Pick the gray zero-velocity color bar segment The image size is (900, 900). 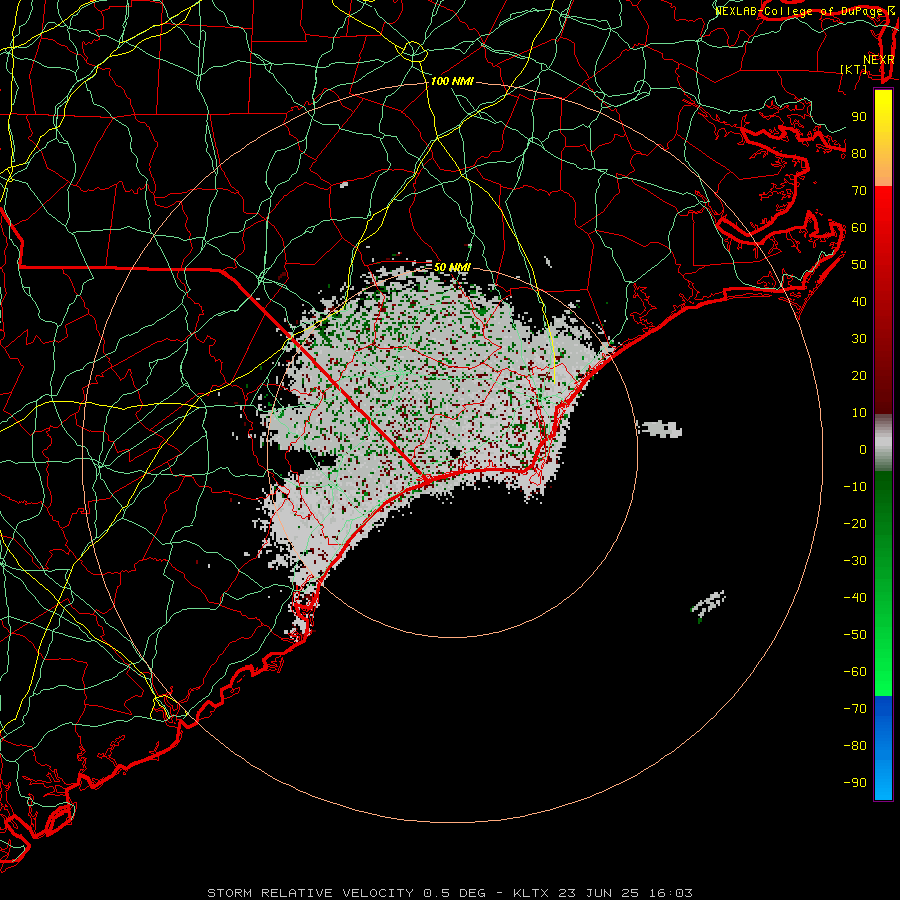click(883, 443)
